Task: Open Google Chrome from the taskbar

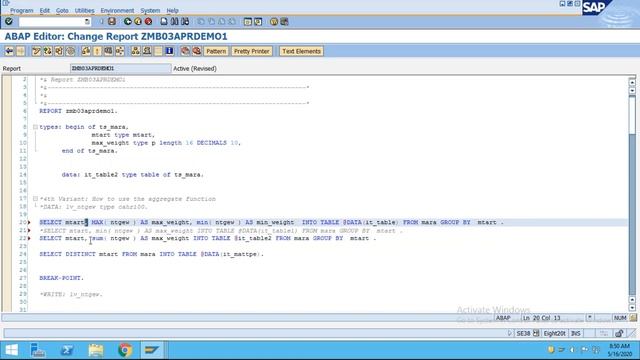Action: tap(125, 350)
